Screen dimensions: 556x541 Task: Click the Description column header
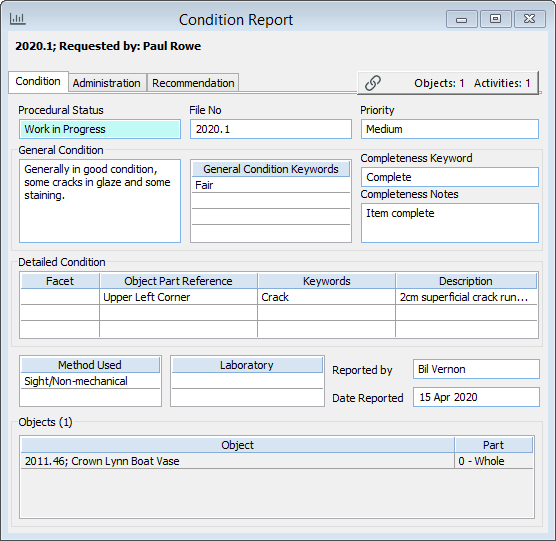point(466,281)
